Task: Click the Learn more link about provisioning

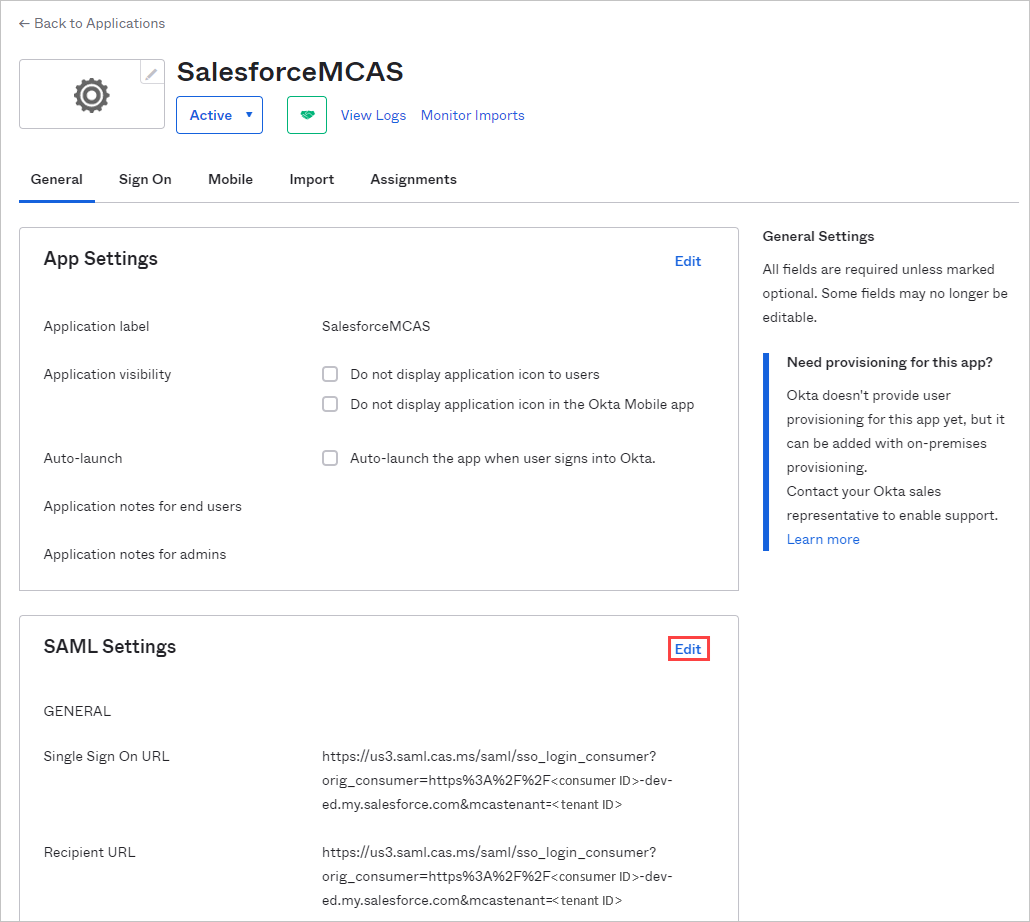Action: pyautogui.click(x=822, y=538)
